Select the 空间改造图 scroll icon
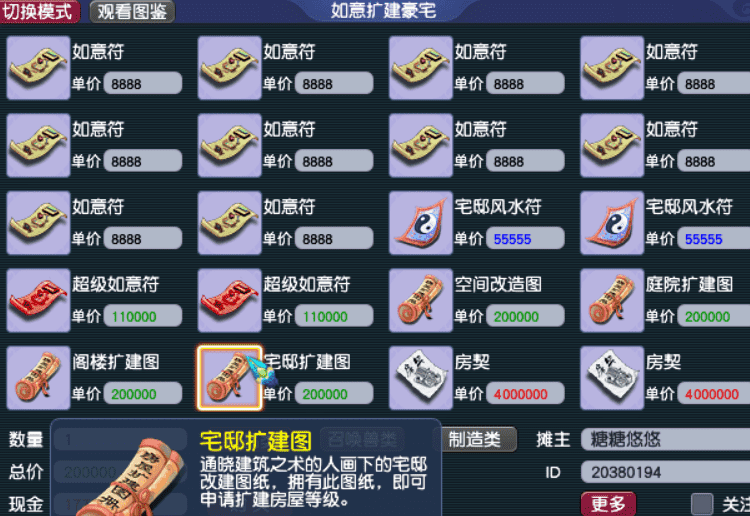Image resolution: width=750 pixels, height=516 pixels. pyautogui.click(x=421, y=300)
